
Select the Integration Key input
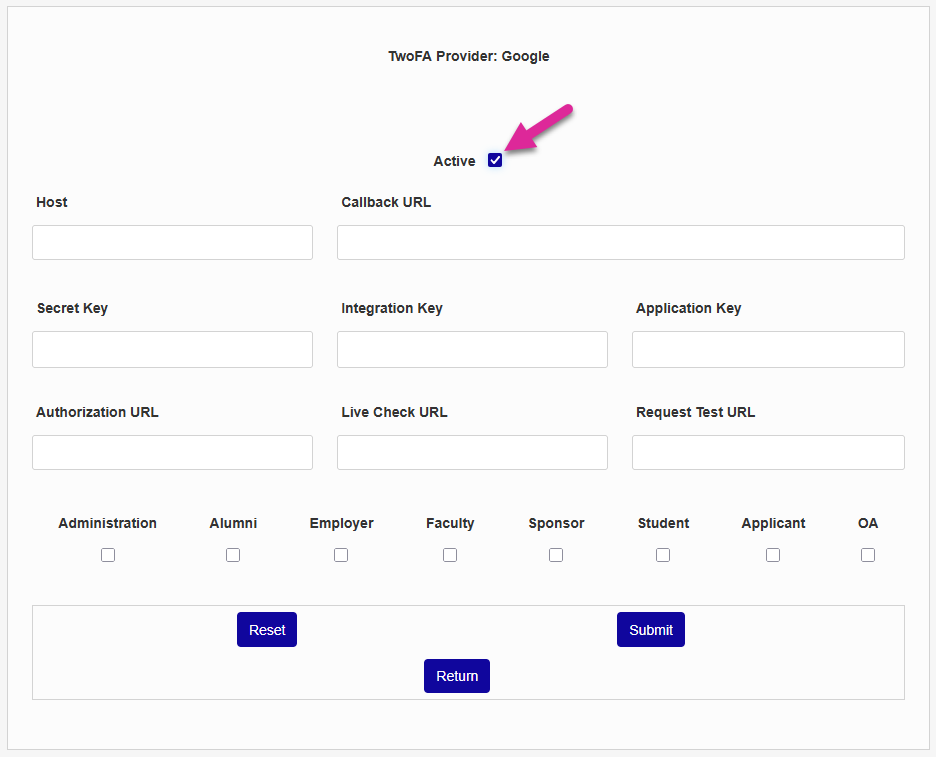(x=472, y=349)
